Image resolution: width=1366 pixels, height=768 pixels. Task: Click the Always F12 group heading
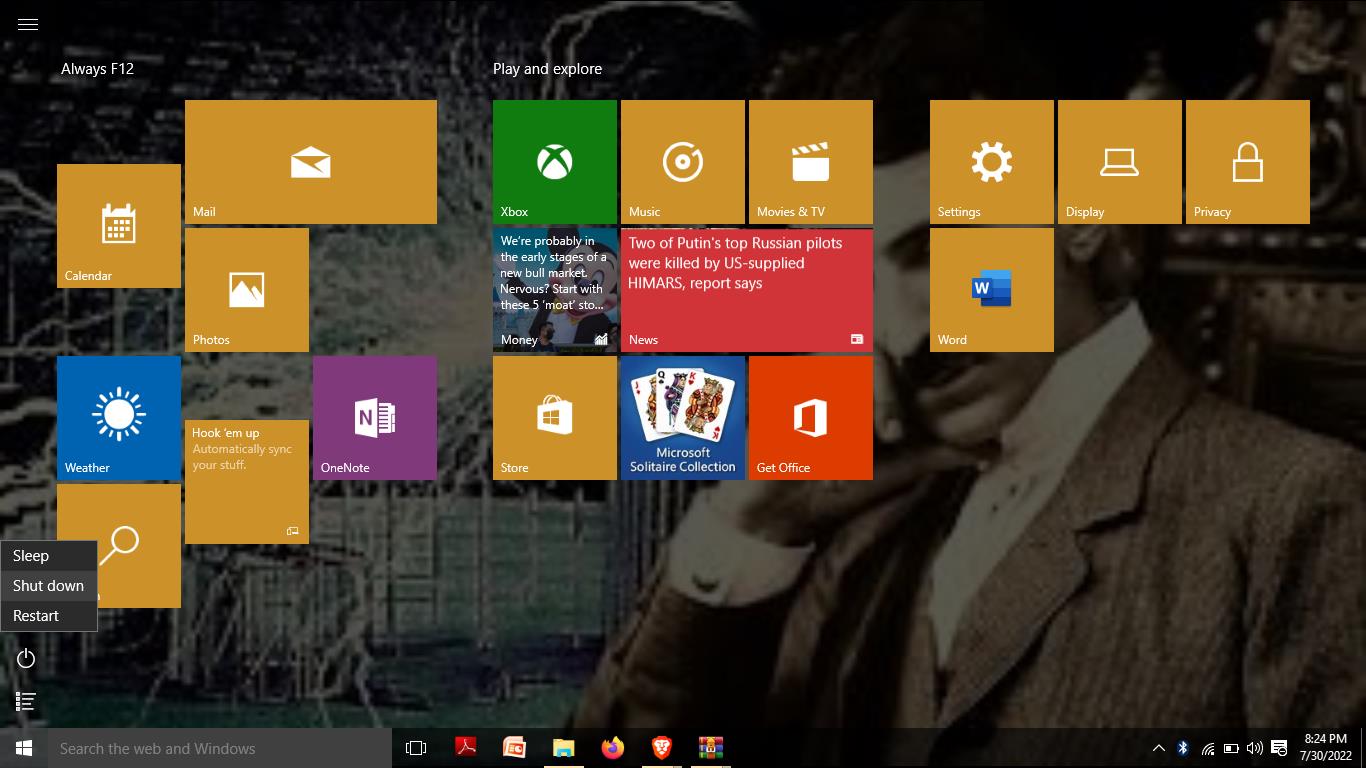[x=97, y=69]
